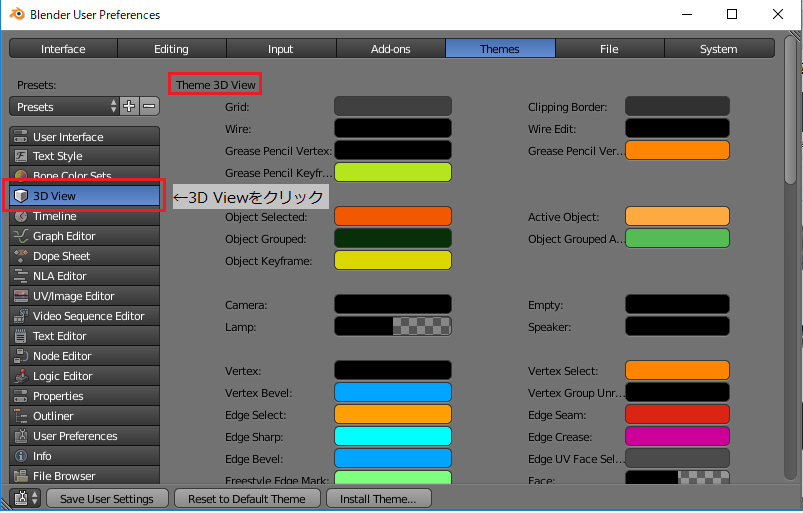The width and height of the screenshot is (803, 513).
Task: Select Timeline theme entry
Action: [84, 216]
